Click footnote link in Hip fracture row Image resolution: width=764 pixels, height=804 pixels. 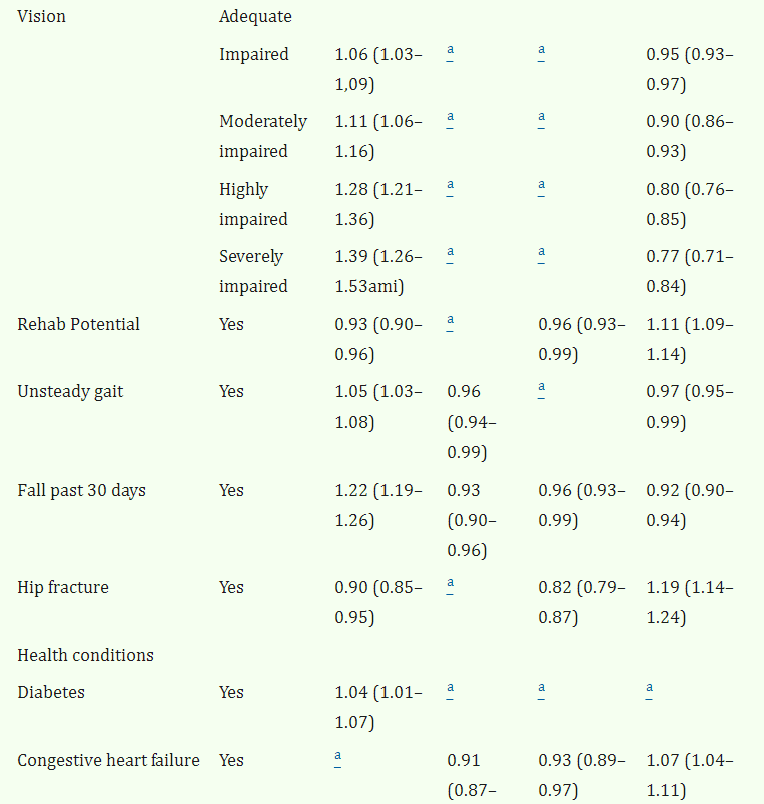[x=450, y=585]
